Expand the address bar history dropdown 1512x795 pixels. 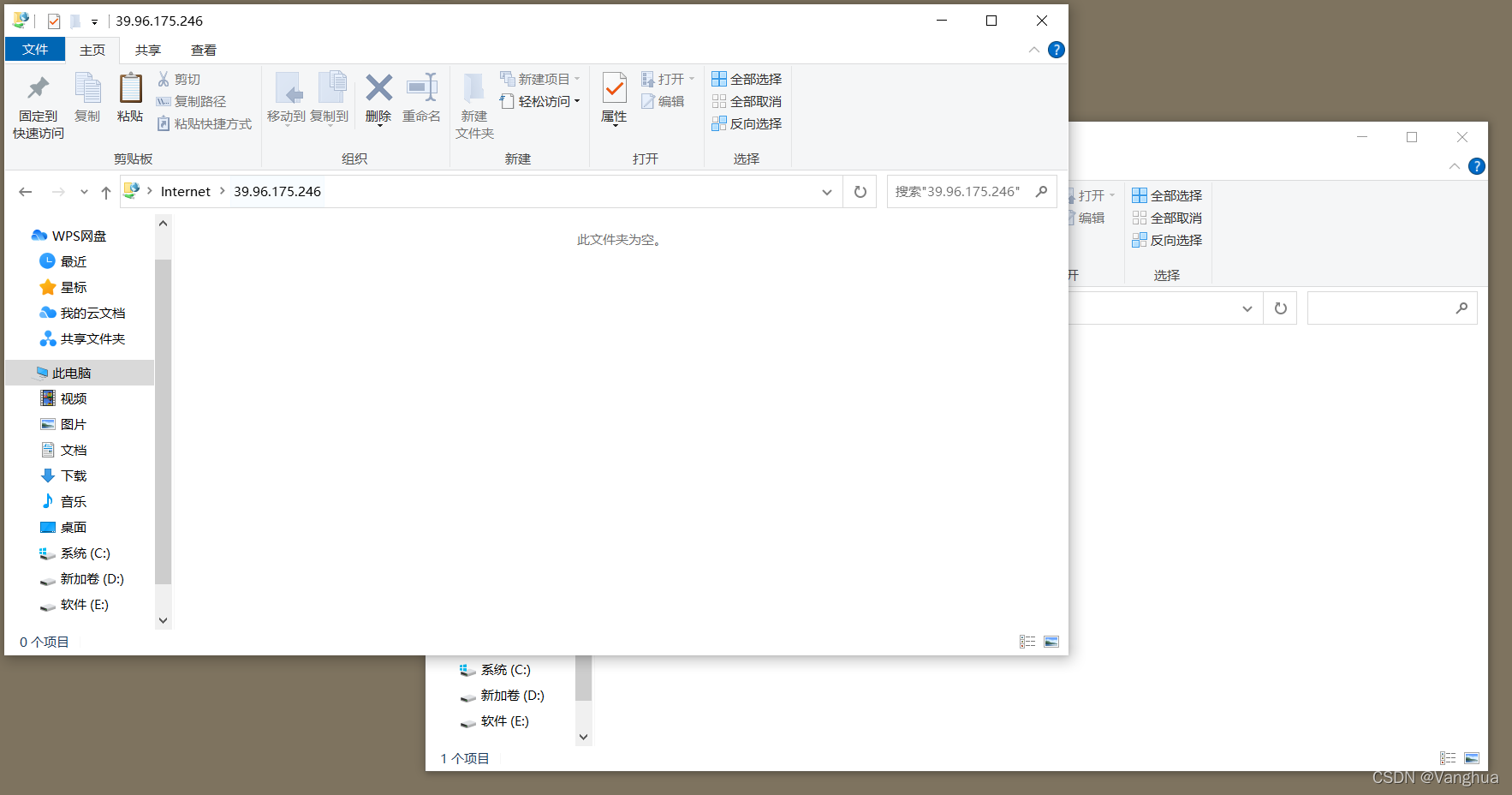click(x=827, y=192)
